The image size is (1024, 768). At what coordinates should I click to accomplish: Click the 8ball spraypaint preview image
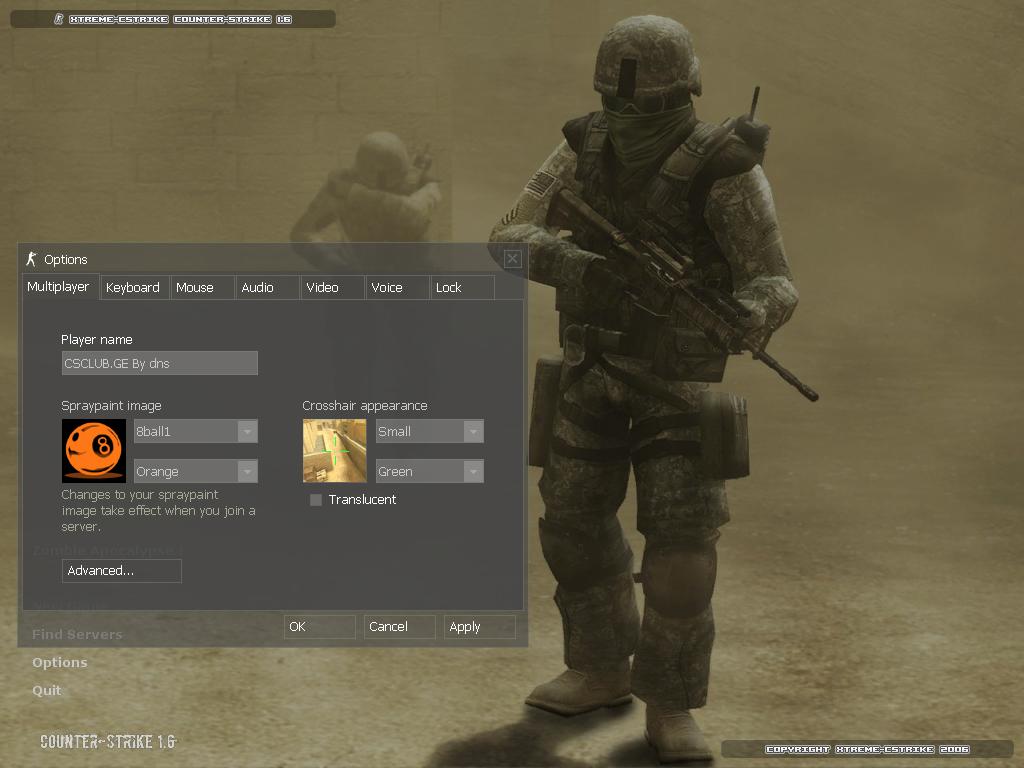point(94,451)
